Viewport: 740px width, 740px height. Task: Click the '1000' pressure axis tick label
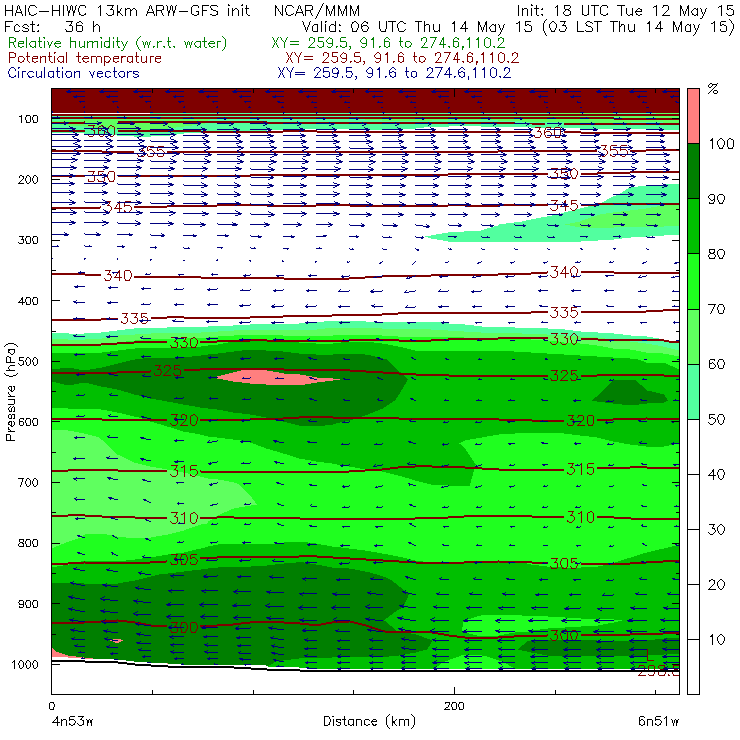point(25,664)
